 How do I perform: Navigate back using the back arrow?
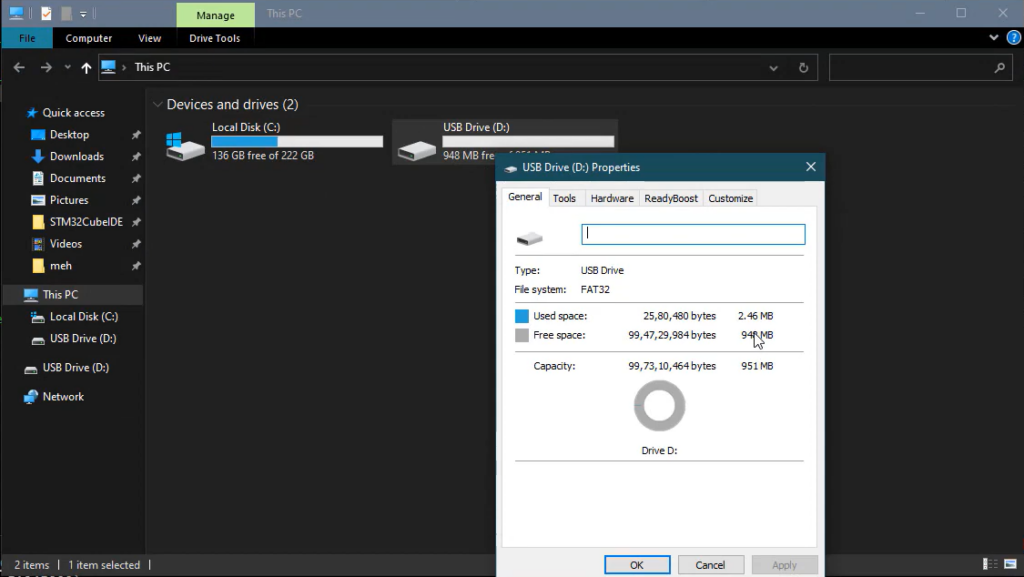tap(18, 67)
